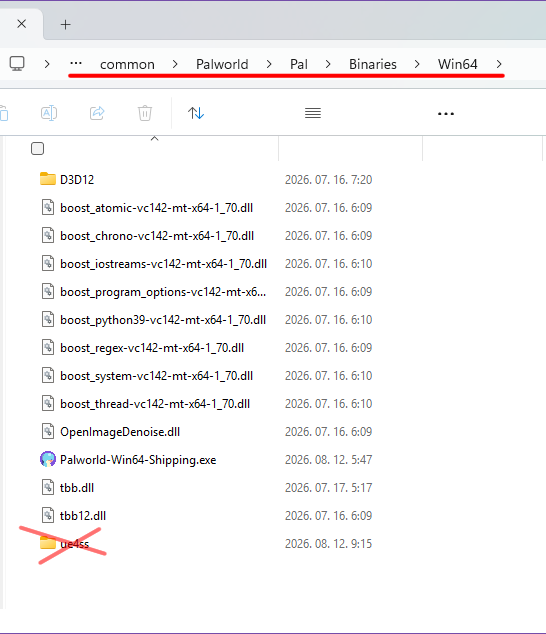Expand chevron after Palworld breadcrumb
546x634 pixels.
269,64
